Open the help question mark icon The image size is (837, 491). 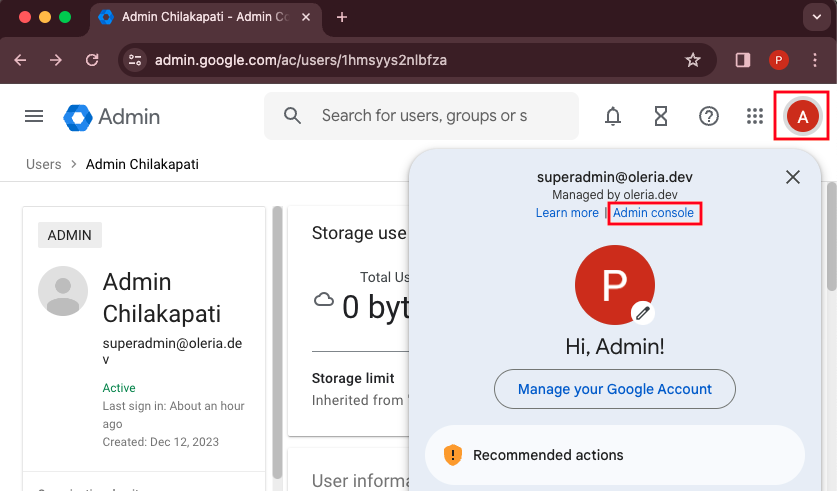coord(709,116)
